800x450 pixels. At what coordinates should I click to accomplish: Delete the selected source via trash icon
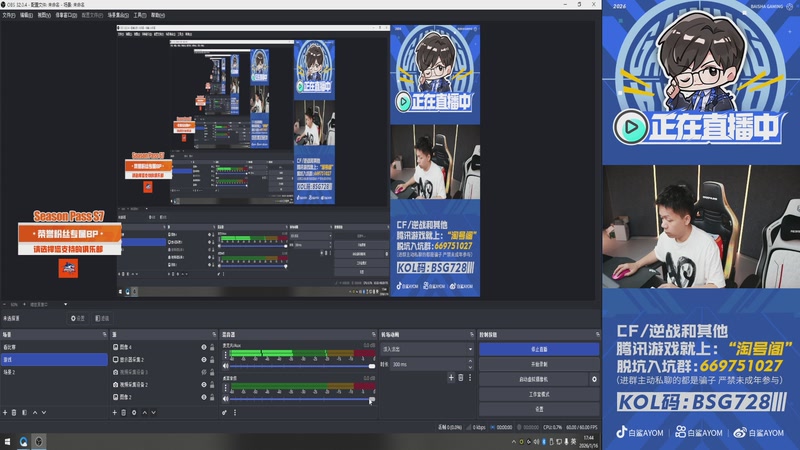(123, 412)
